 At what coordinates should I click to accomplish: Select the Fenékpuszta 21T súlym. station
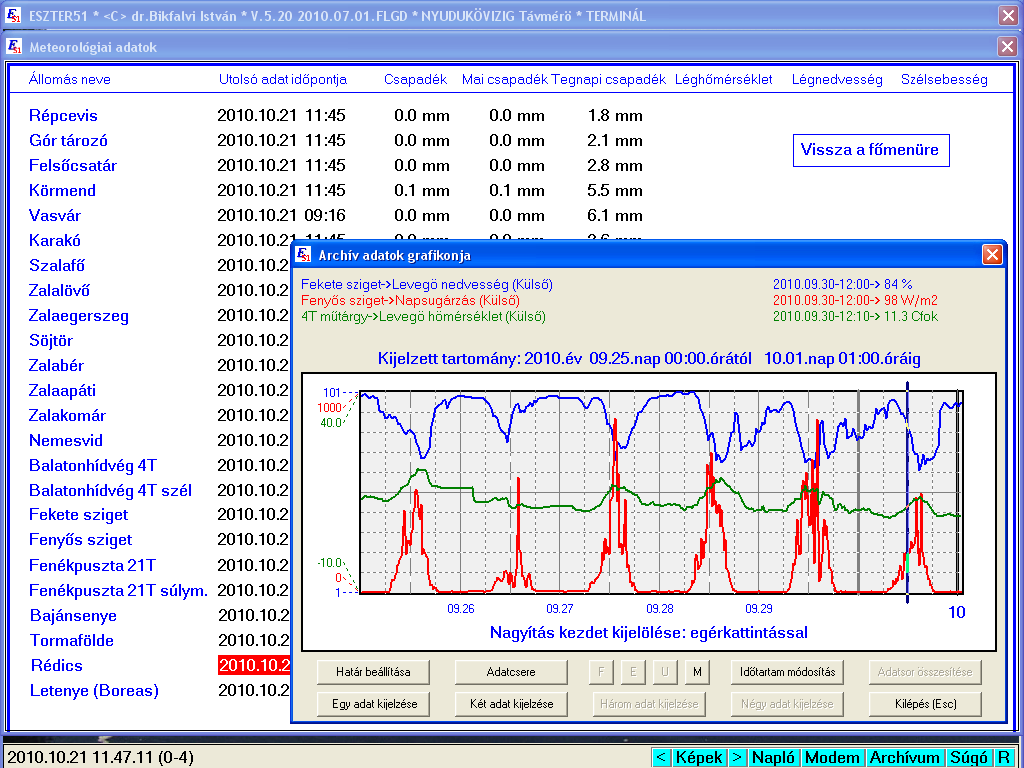point(118,591)
